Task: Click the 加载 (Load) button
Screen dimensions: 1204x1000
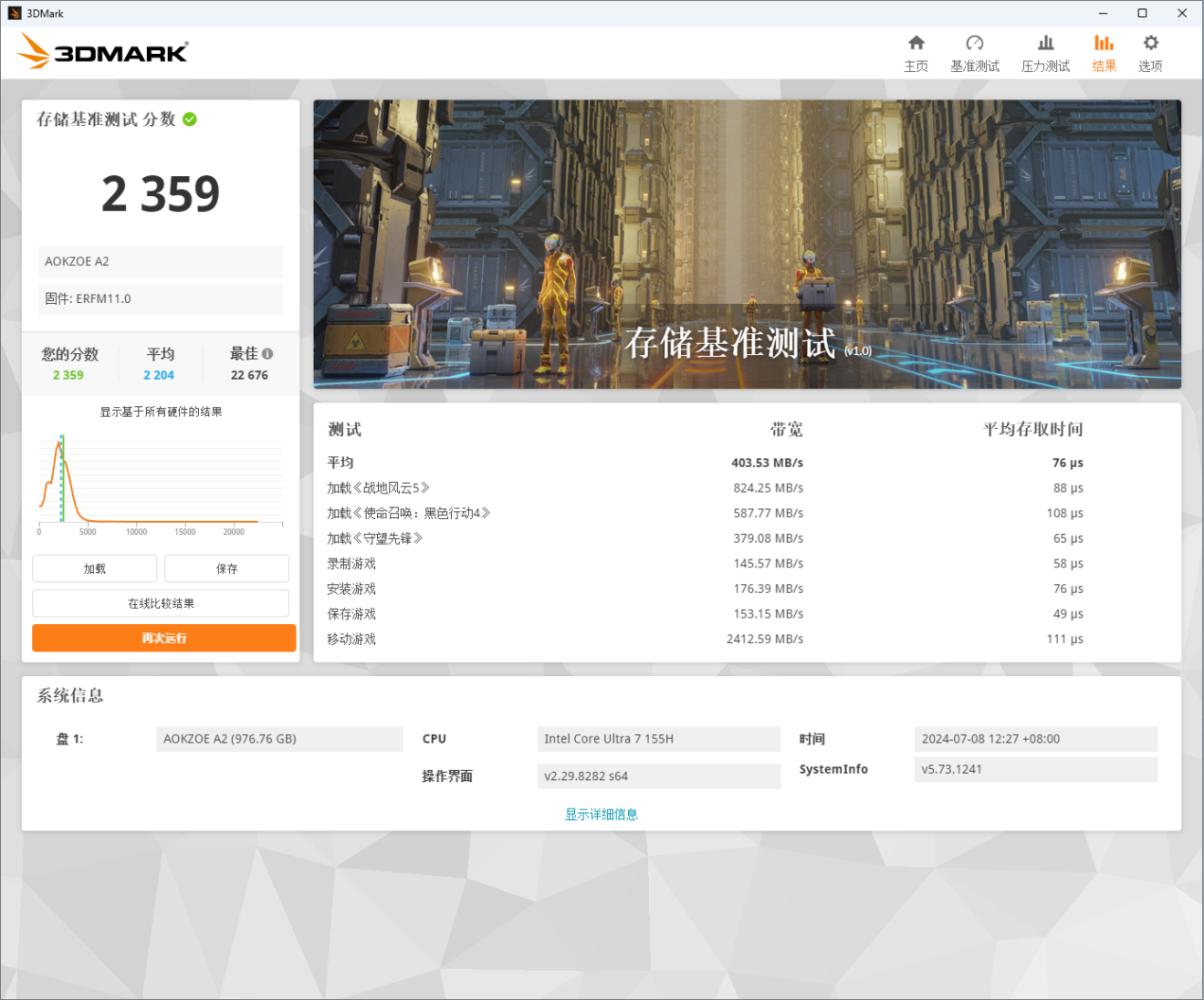Action: tap(95, 568)
